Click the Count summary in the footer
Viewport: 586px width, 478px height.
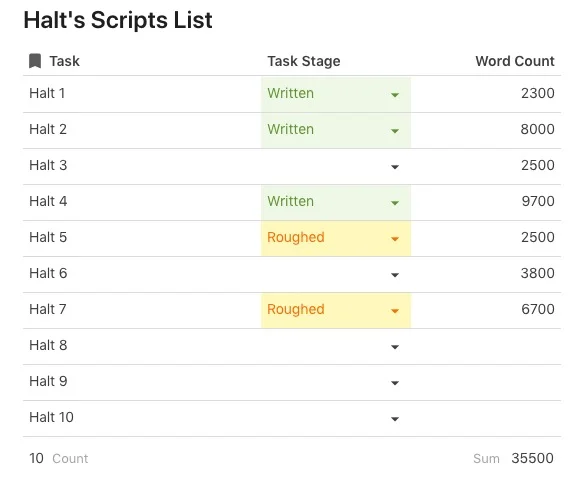pyautogui.click(x=59, y=458)
